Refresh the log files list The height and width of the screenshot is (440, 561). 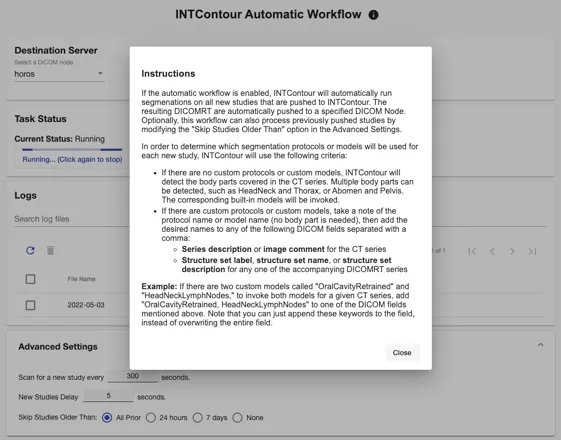click(x=30, y=250)
